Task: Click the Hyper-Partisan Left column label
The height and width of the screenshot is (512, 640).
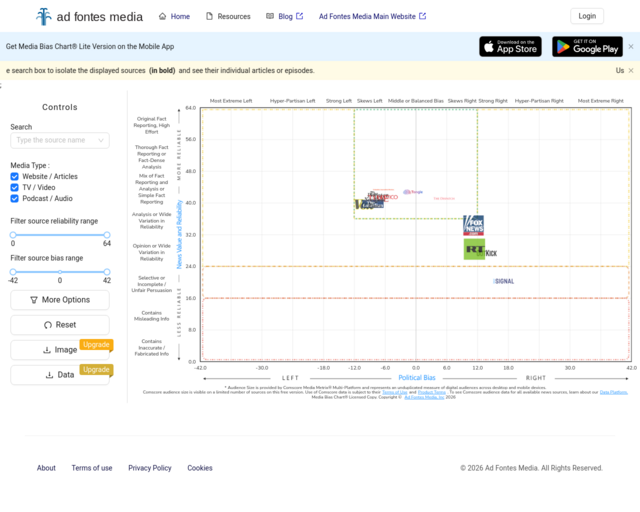Action: (x=293, y=101)
